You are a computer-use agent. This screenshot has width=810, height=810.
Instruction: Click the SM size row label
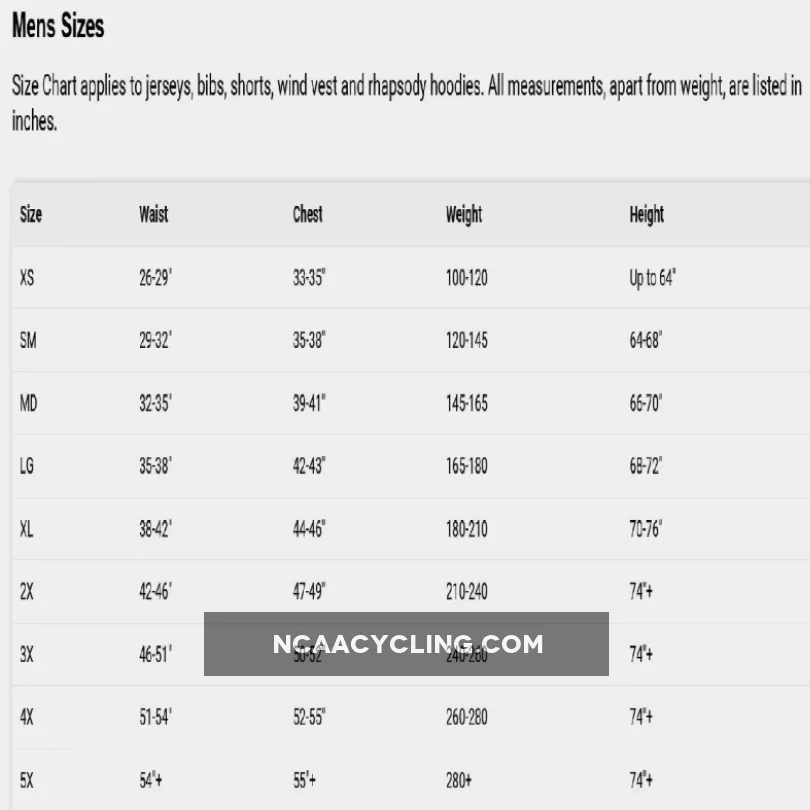click(28, 341)
